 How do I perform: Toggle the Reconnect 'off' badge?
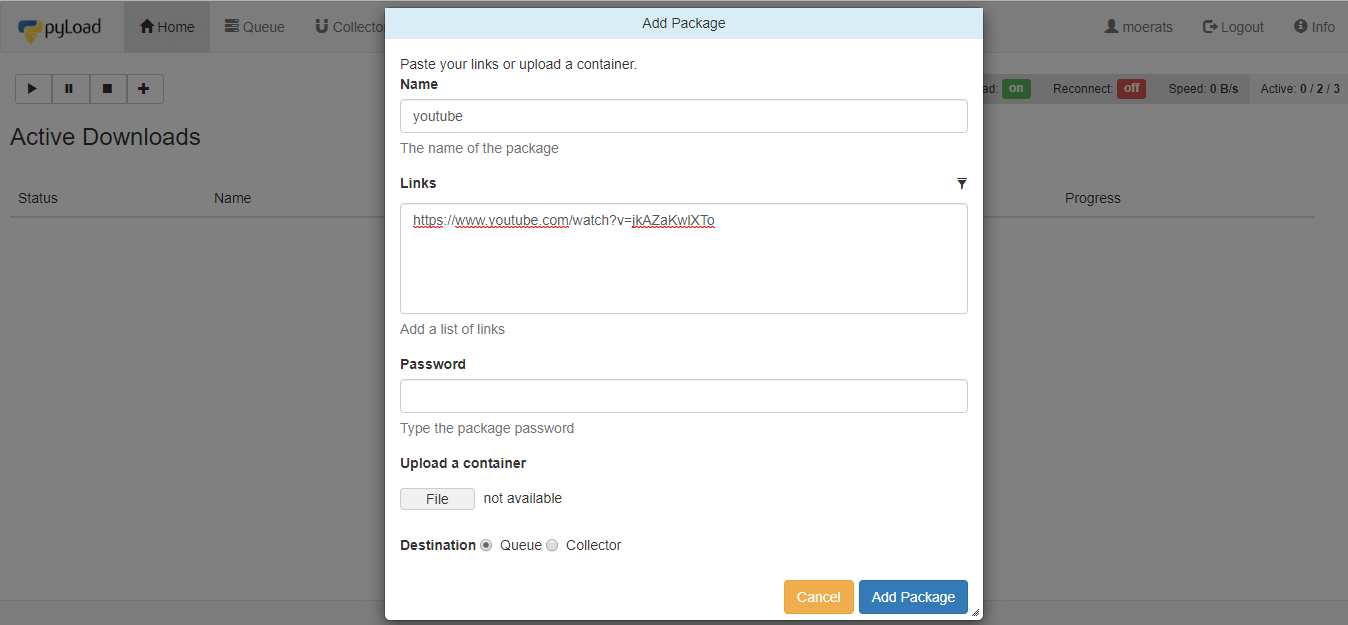point(1131,89)
